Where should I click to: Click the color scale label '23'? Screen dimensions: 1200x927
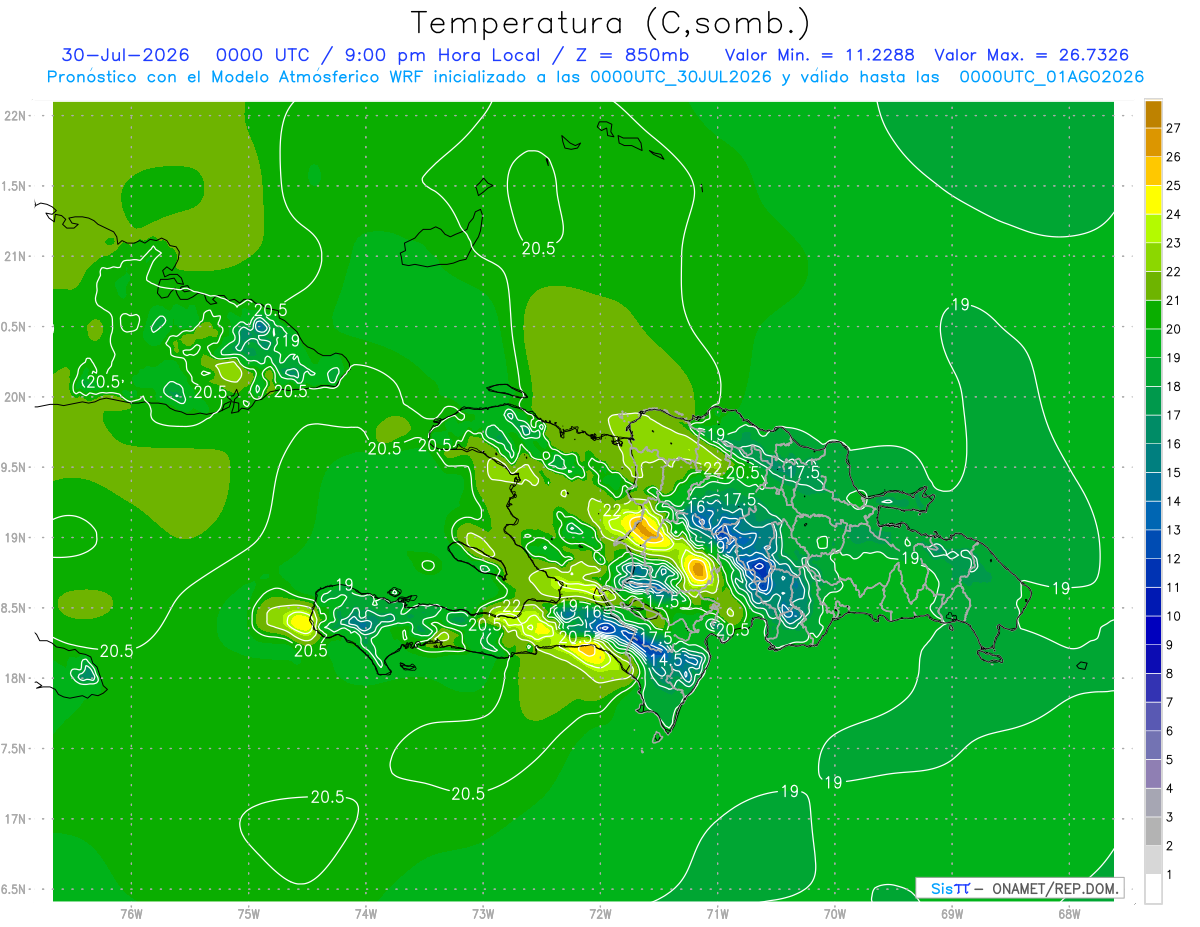(1173, 243)
